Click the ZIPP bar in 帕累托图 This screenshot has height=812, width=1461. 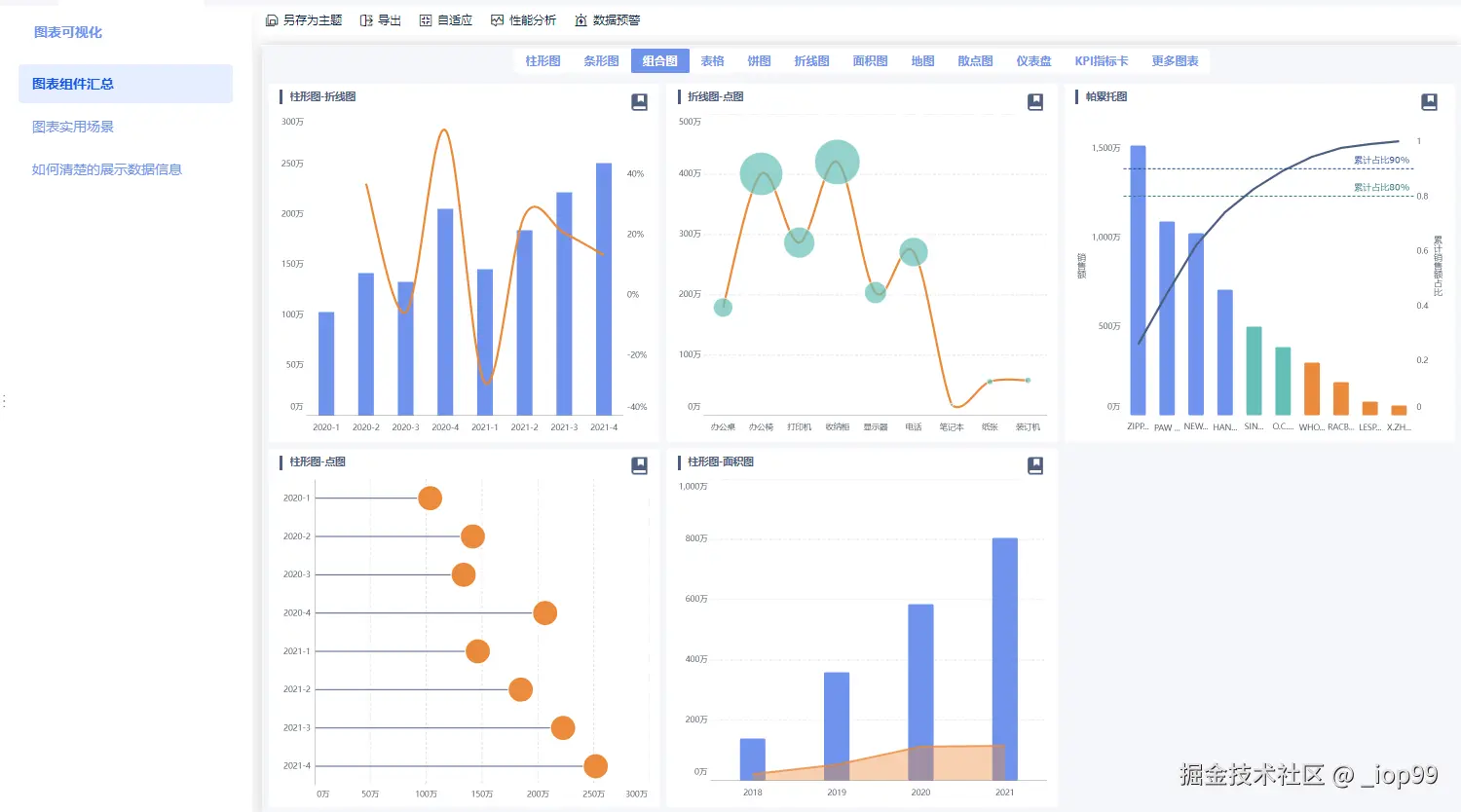point(1138,280)
